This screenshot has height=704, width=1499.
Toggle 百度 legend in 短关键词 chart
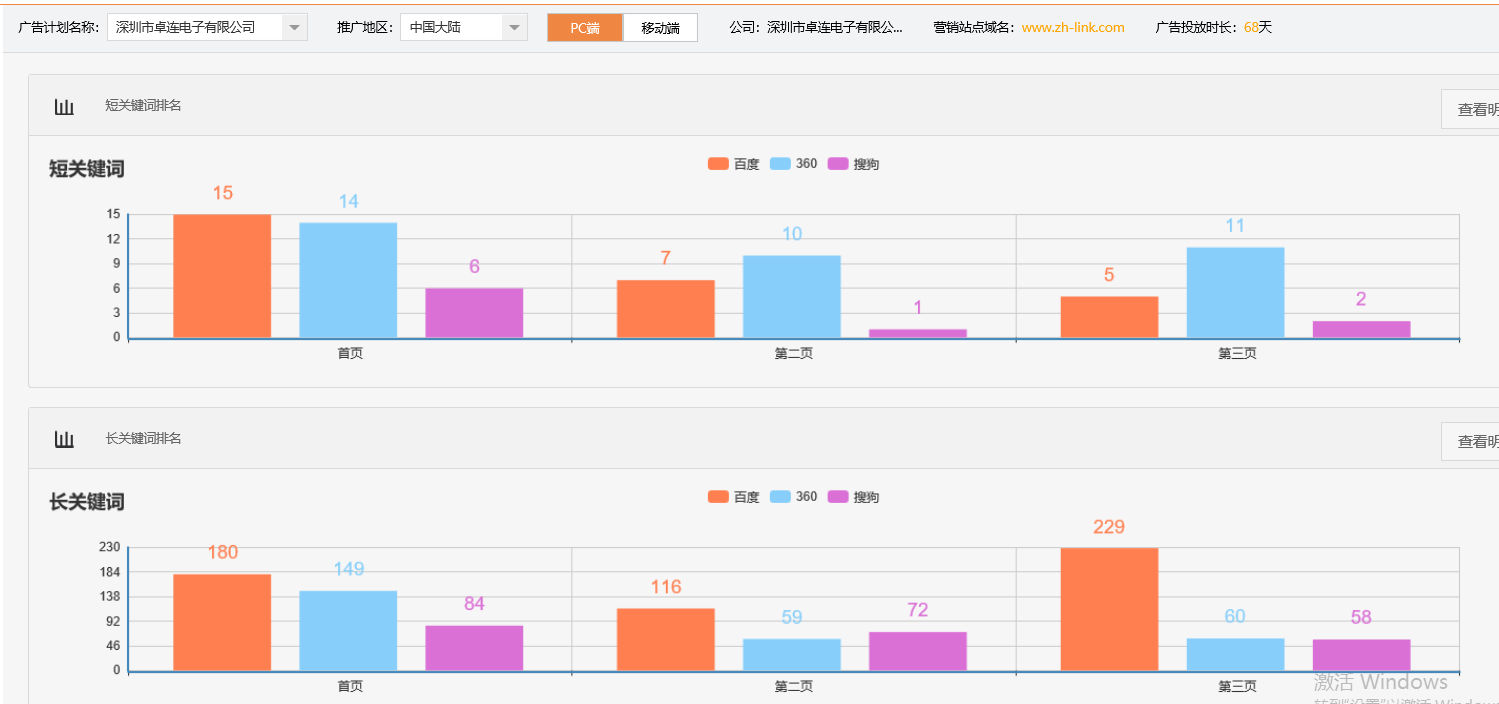[x=733, y=164]
